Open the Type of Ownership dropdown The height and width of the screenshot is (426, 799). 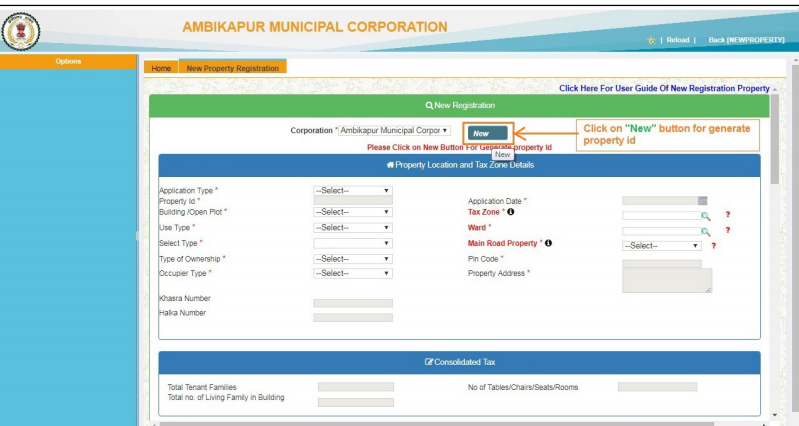coord(353,259)
